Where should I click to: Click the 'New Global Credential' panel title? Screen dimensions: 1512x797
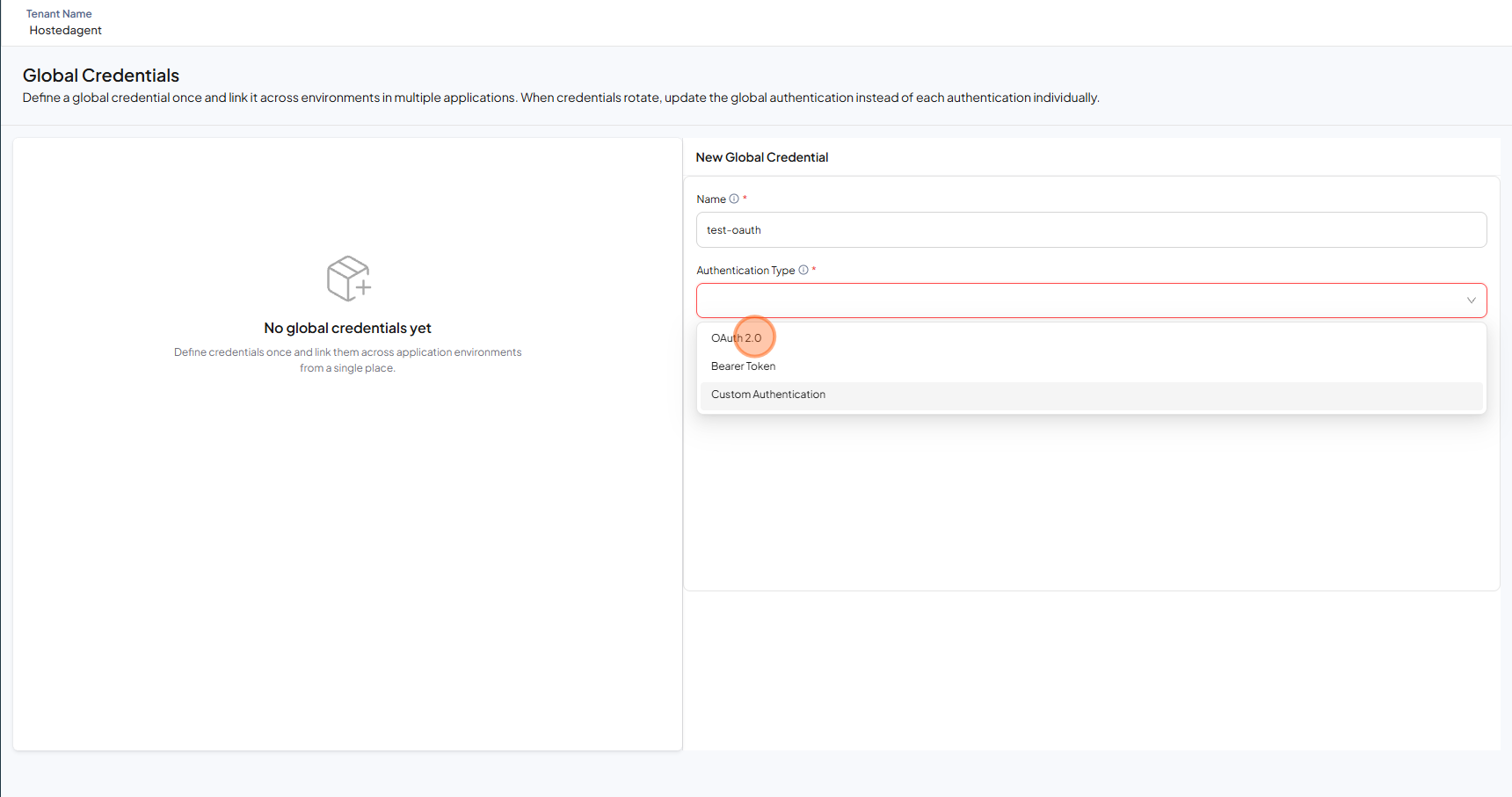click(x=762, y=157)
